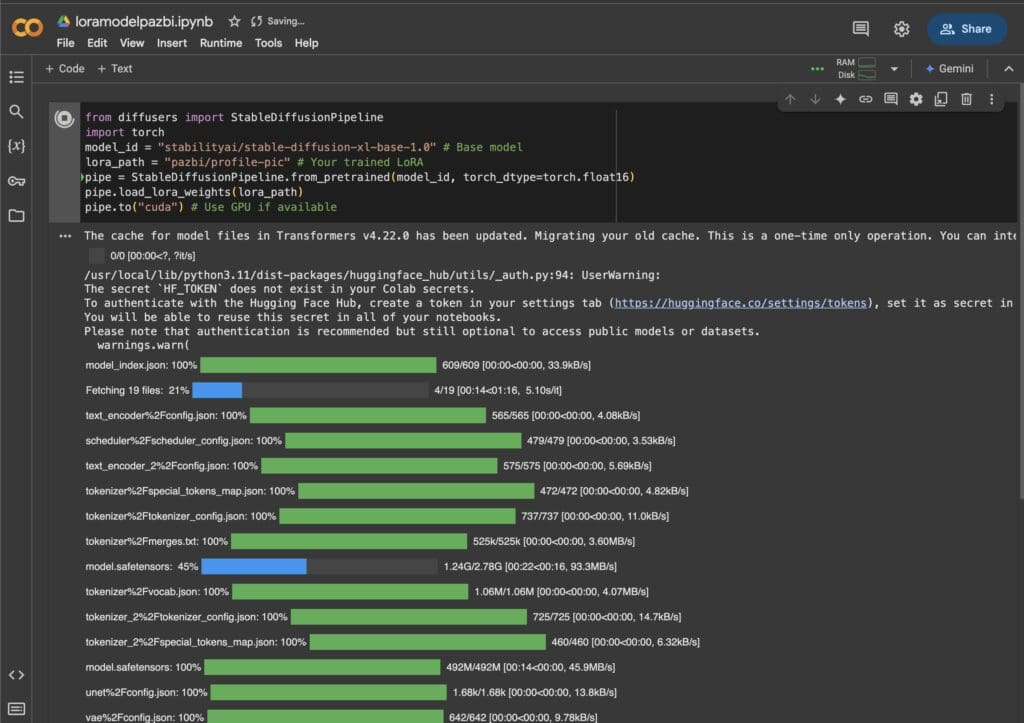Collapse the header with chevron
Viewport: 1024px width, 723px height.
pos(1008,69)
